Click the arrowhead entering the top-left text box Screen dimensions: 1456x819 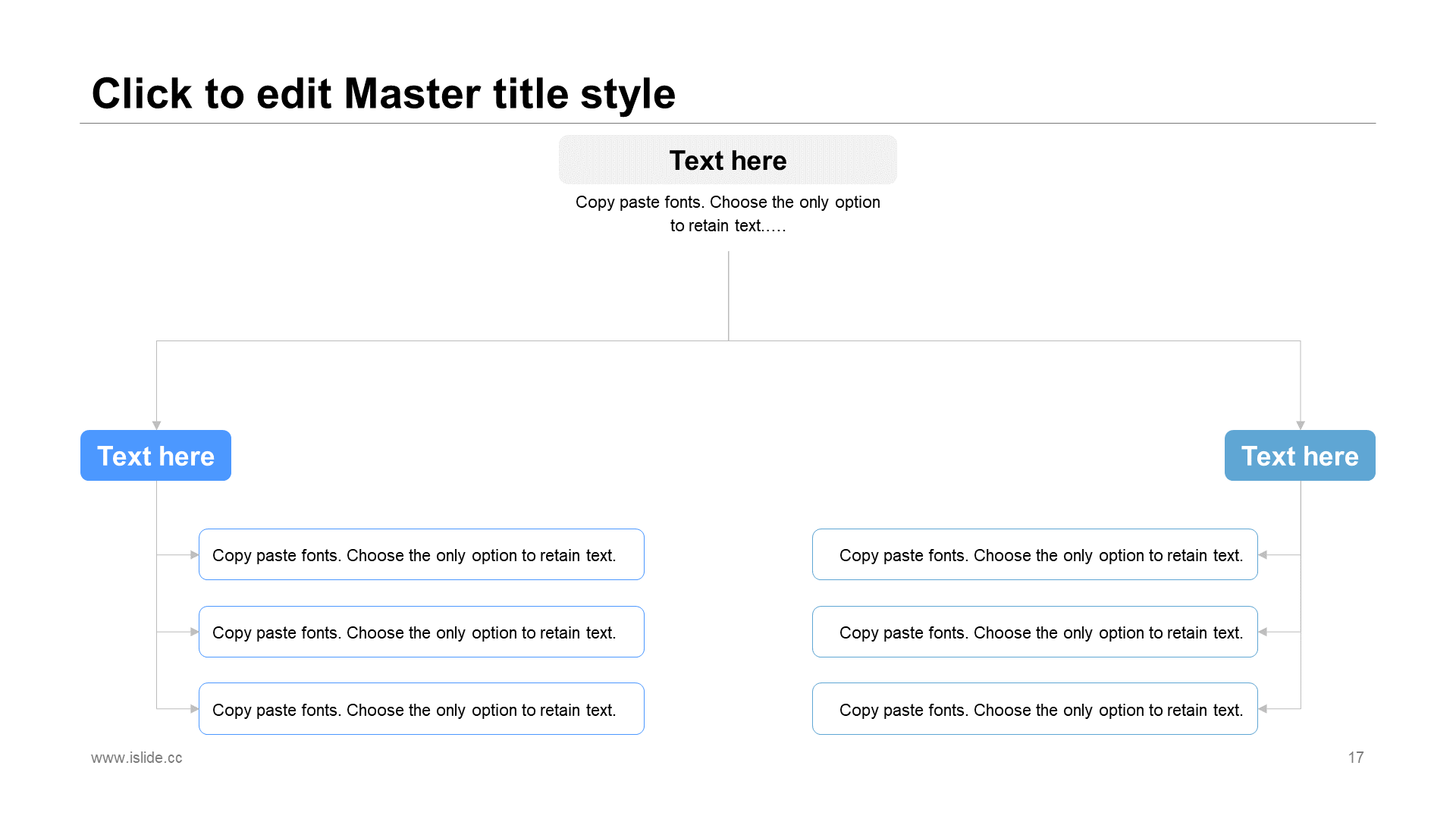point(194,555)
